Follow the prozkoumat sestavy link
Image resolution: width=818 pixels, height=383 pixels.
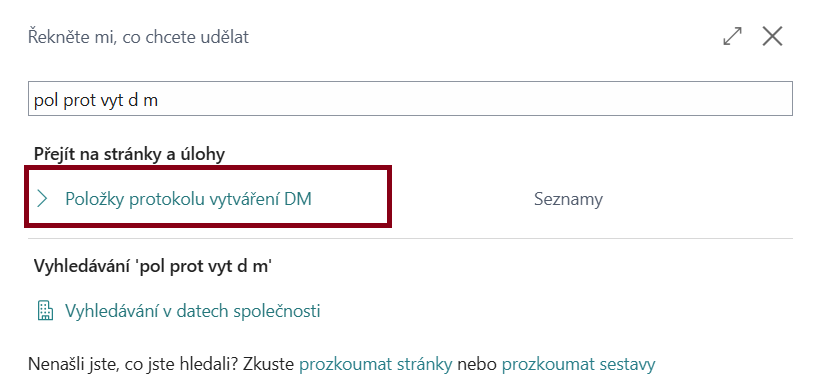578,364
